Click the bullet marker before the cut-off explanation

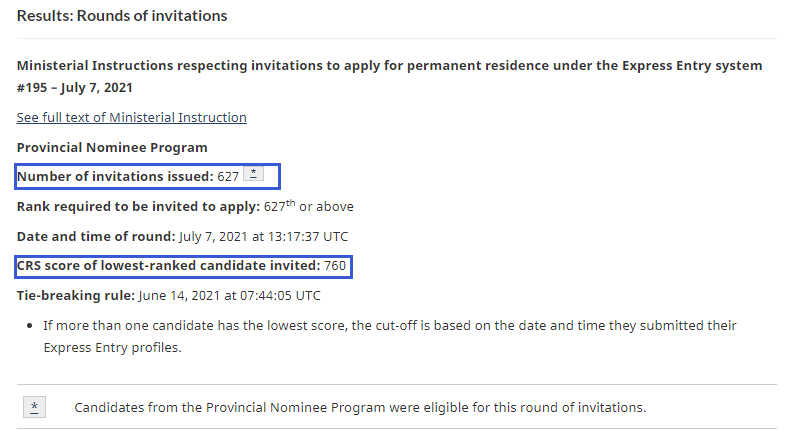pos(30,326)
